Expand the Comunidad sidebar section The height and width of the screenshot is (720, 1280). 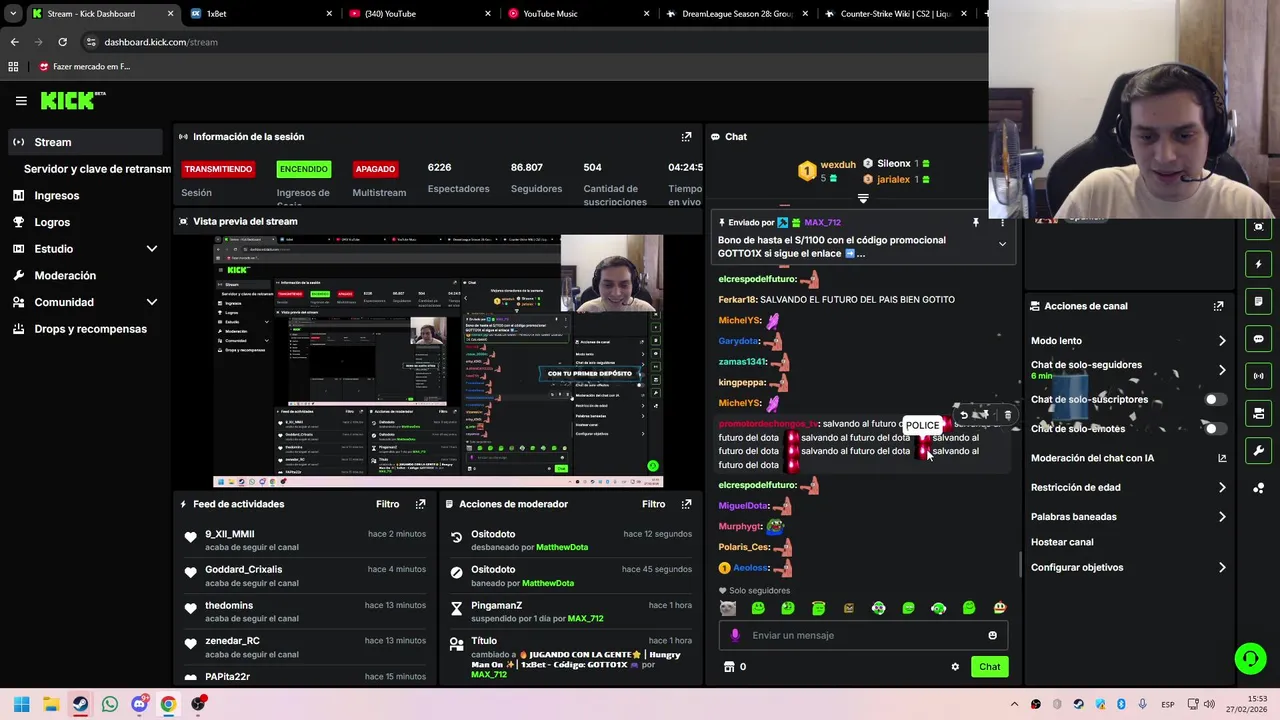tap(152, 302)
